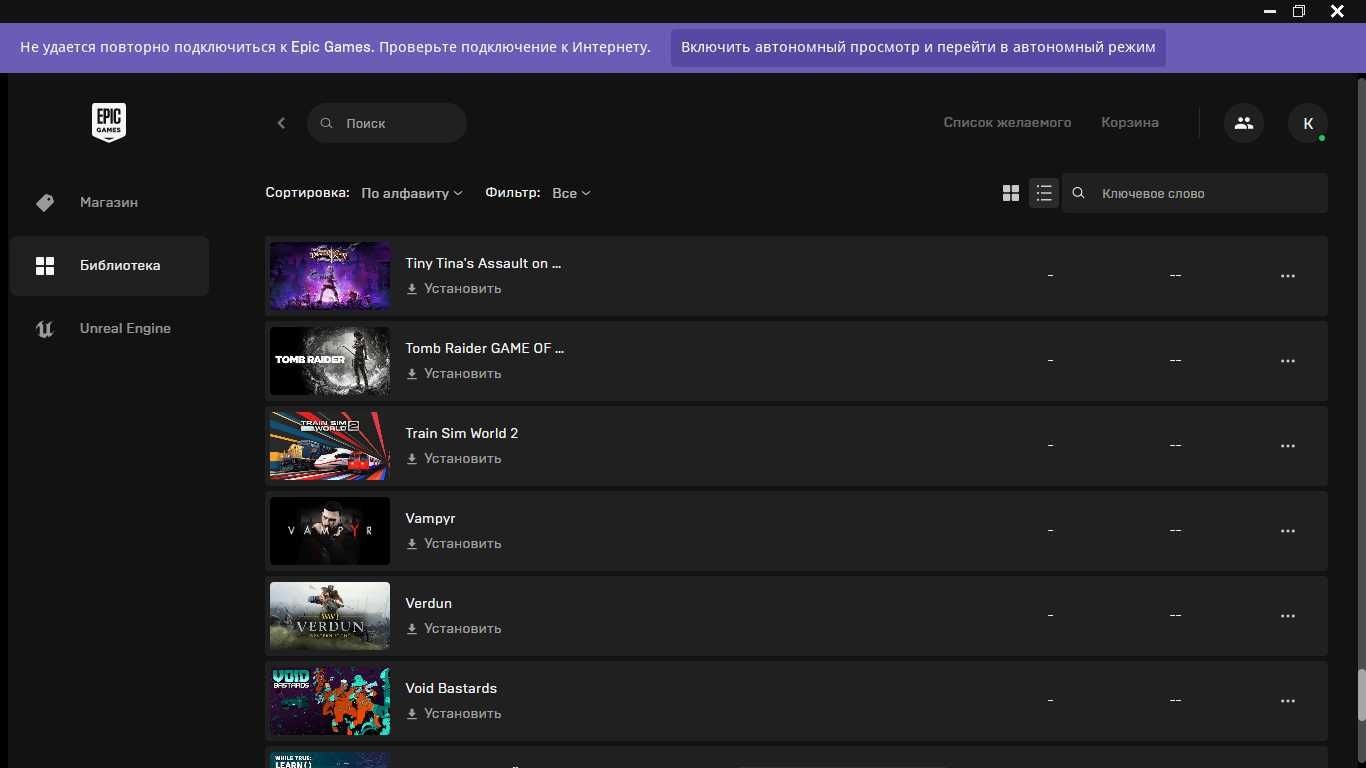The height and width of the screenshot is (768, 1366).
Task: Select Библиотека in the sidebar
Action: 109,266
